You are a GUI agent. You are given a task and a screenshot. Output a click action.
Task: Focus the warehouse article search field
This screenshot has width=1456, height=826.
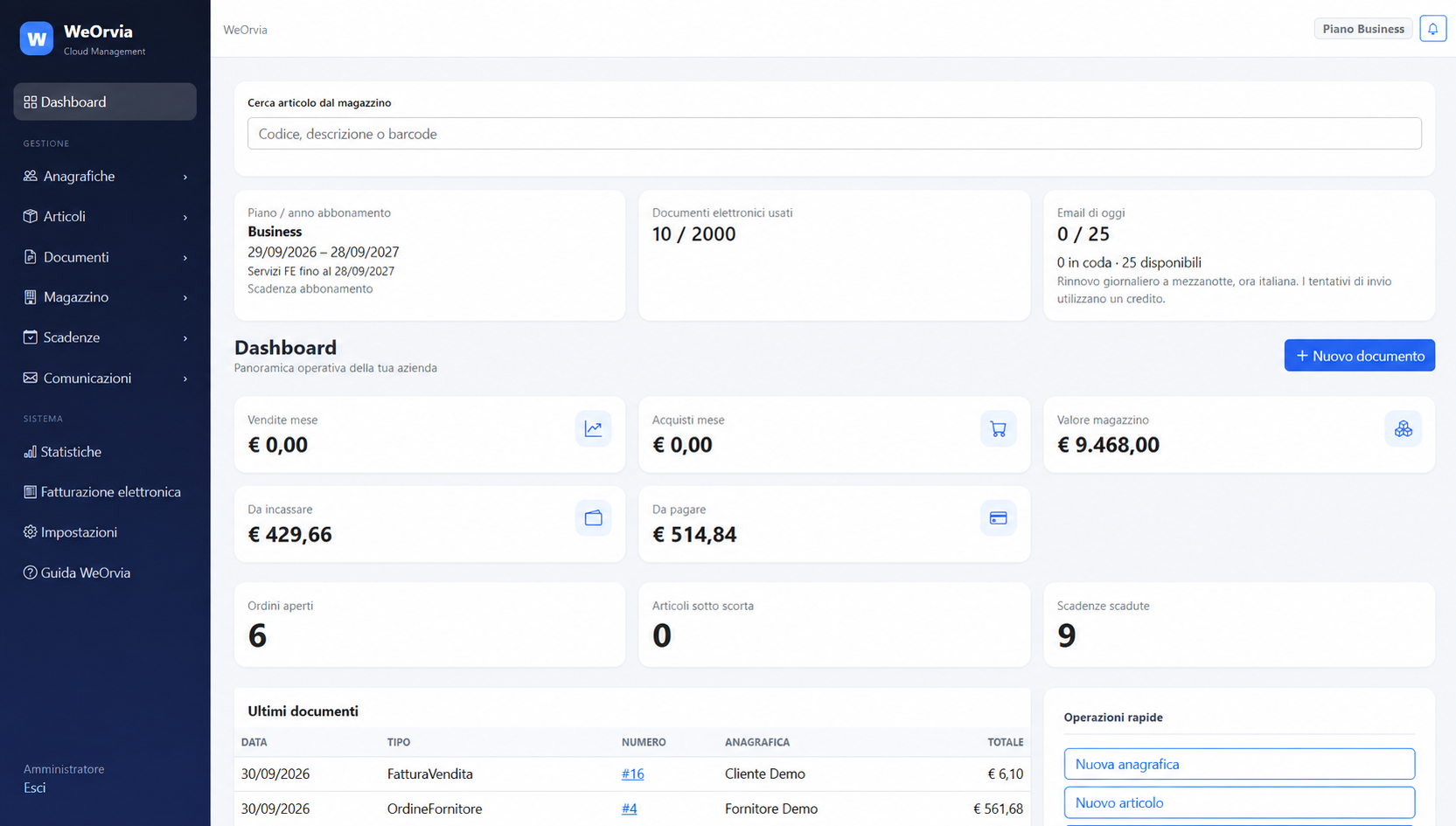(834, 134)
